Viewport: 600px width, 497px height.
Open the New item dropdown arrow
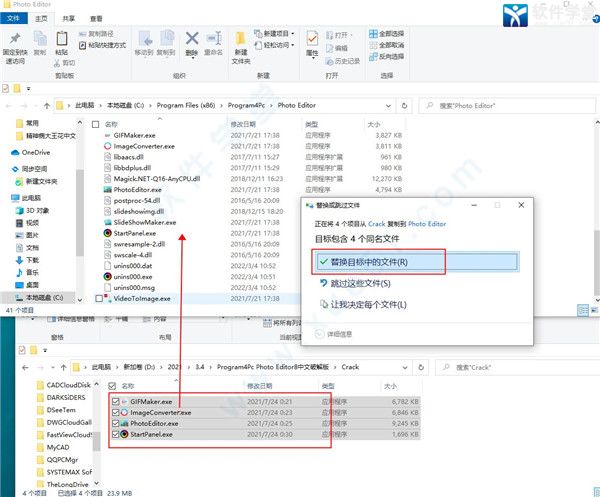[293, 34]
